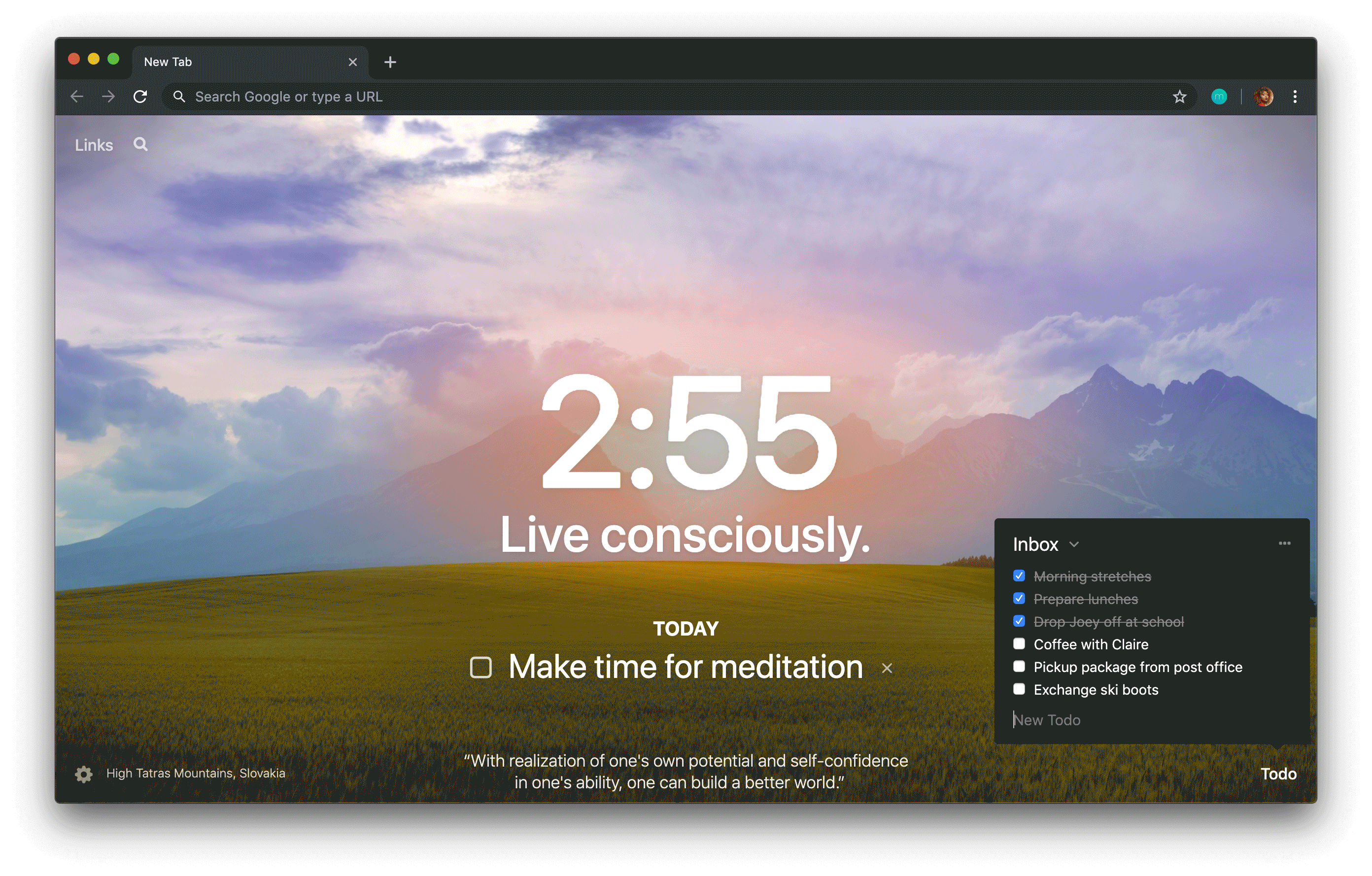Toggle checkbox for Coffee with Claire
1372x876 pixels.
click(x=1020, y=644)
